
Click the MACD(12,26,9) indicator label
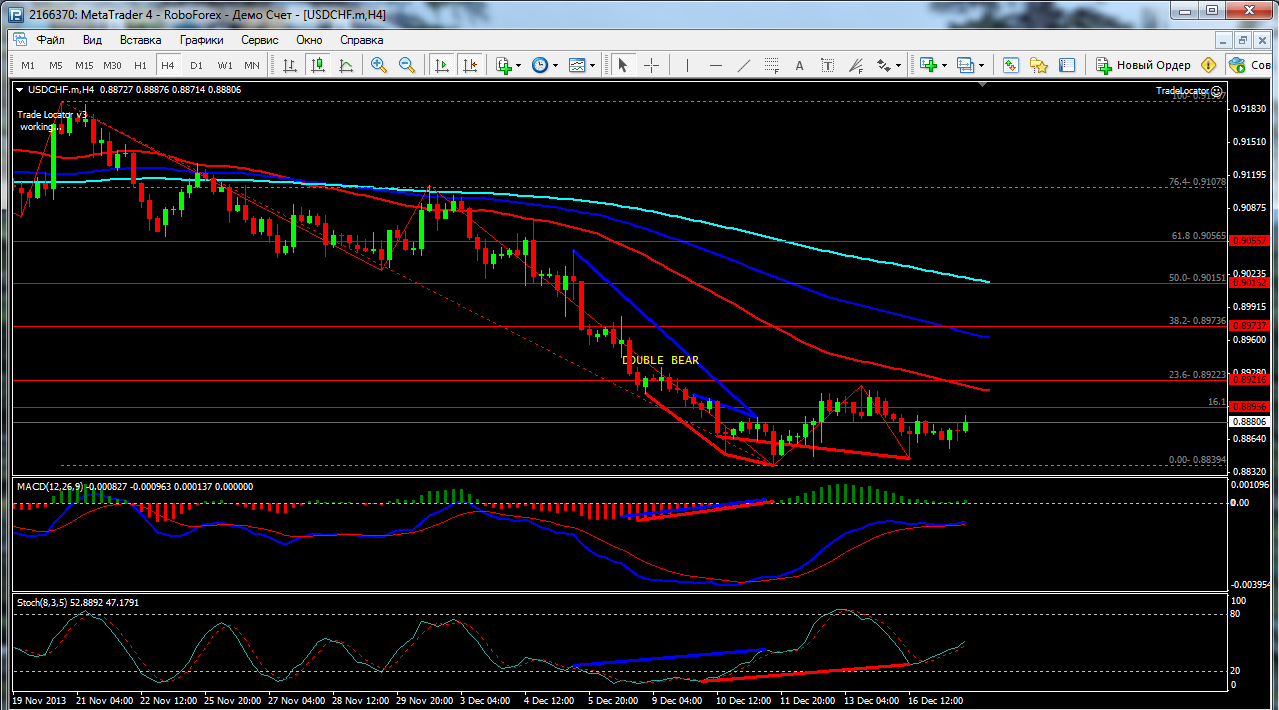(x=51, y=486)
